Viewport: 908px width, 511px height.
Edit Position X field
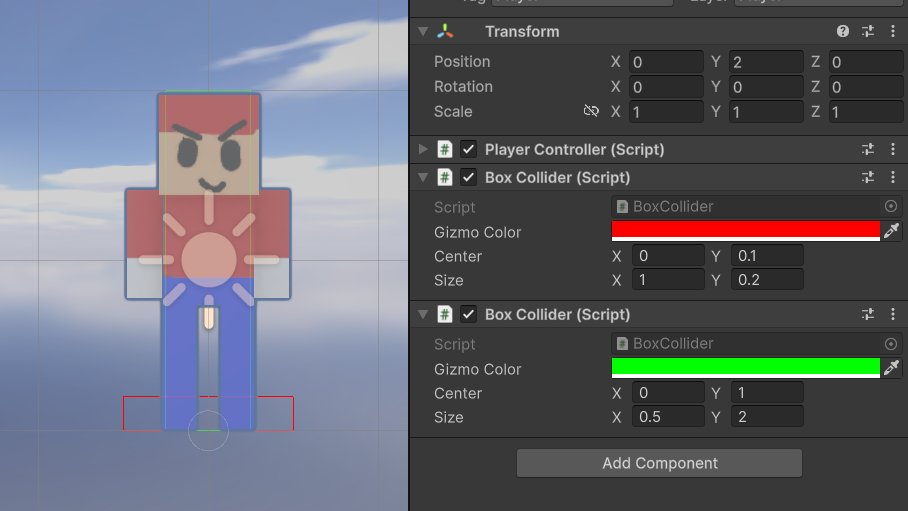[x=666, y=62]
